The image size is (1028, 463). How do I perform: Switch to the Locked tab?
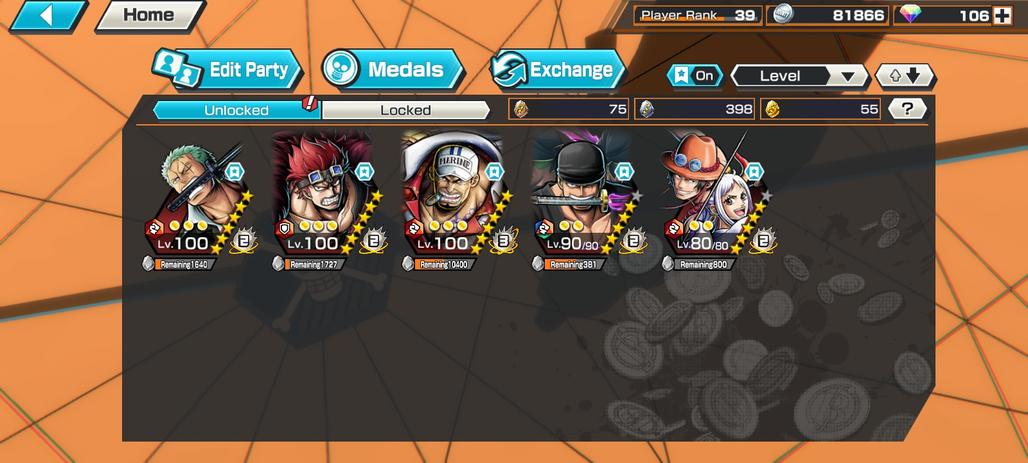(406, 110)
